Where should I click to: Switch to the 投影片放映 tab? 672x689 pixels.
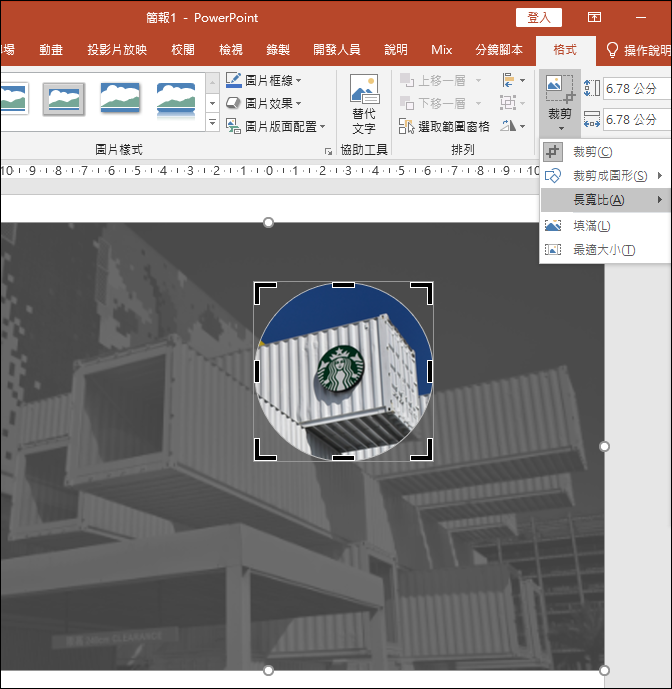tap(117, 50)
